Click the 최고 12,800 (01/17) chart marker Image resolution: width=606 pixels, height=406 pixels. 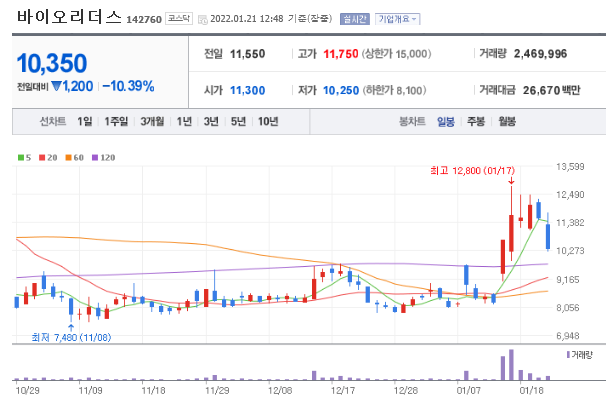[472, 170]
